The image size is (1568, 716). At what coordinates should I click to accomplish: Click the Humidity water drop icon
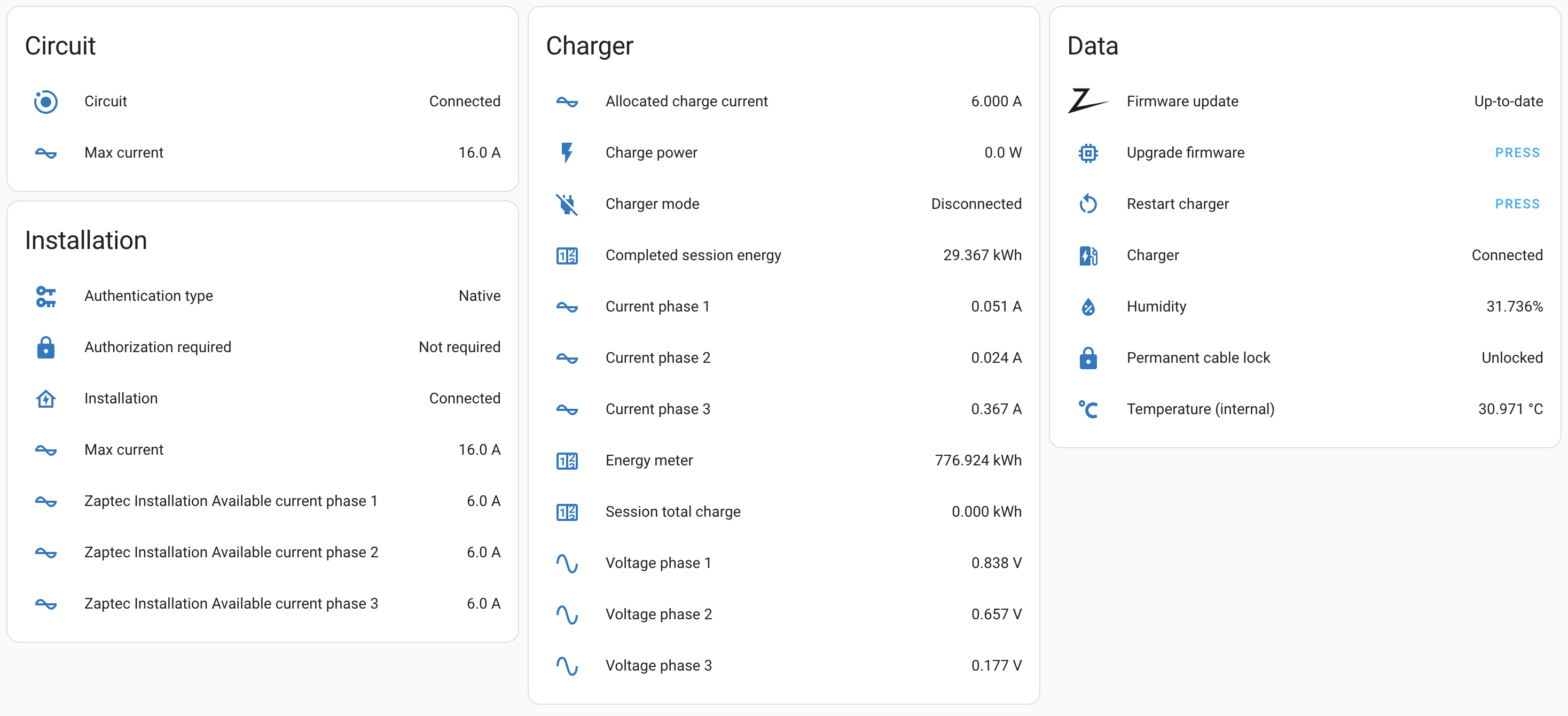(1088, 307)
